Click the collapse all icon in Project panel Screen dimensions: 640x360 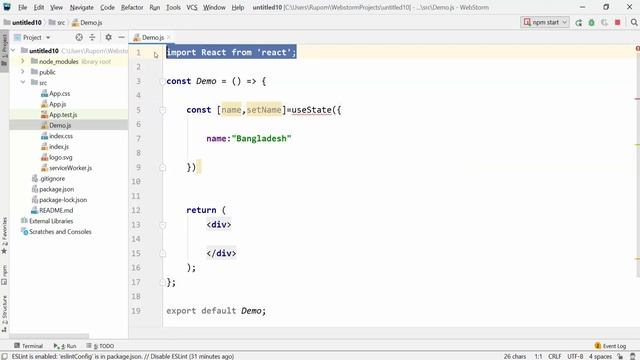(x=92, y=37)
